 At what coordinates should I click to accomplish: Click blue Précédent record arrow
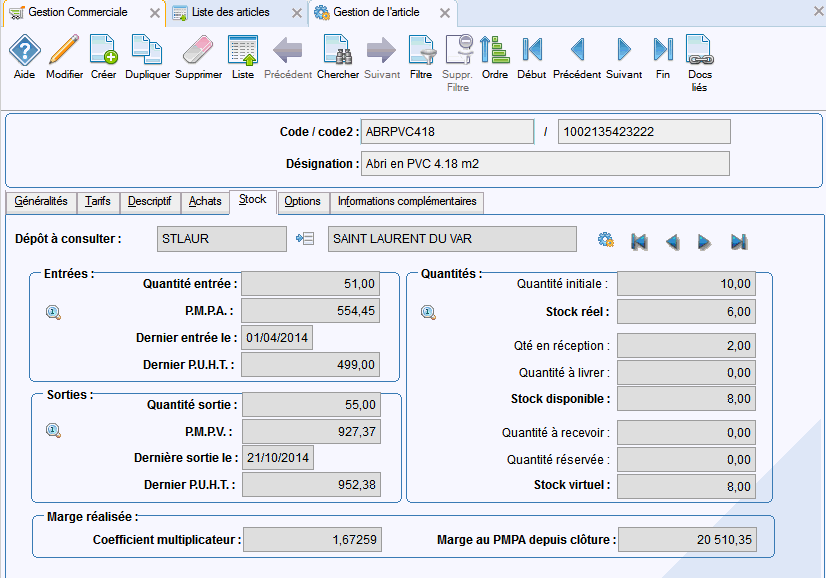tap(578, 50)
